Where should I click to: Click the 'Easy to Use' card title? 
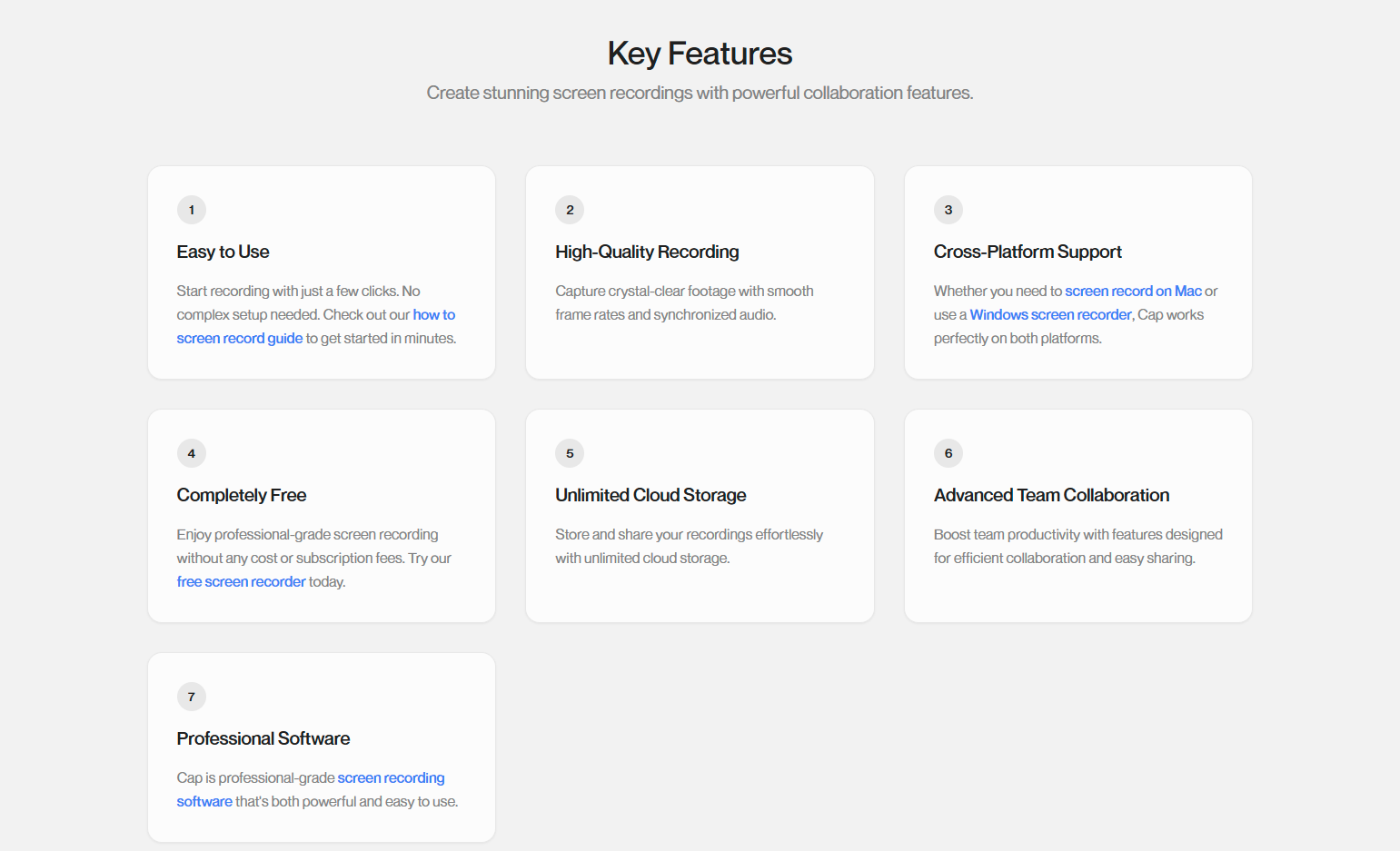pos(223,252)
